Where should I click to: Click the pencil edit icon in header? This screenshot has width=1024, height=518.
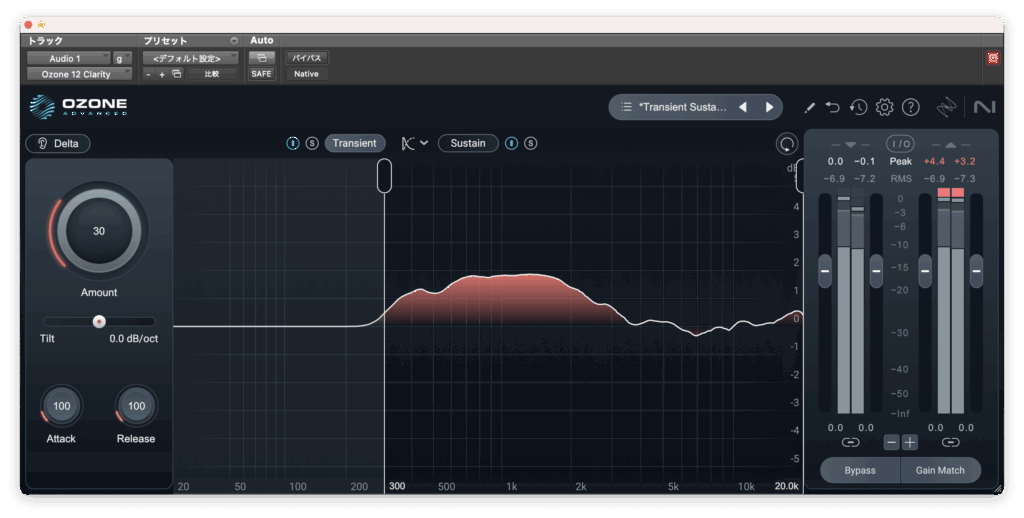pos(810,107)
